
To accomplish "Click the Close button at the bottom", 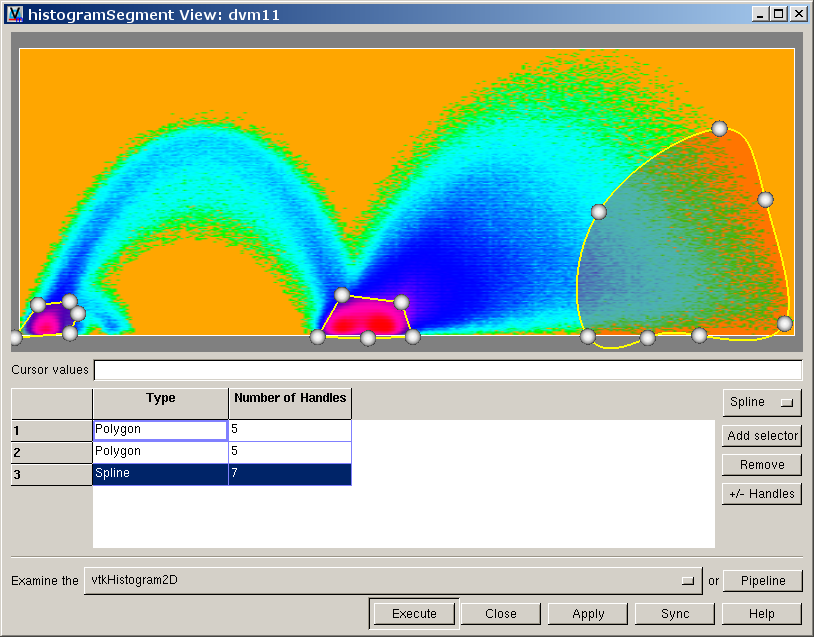I will pos(500,614).
